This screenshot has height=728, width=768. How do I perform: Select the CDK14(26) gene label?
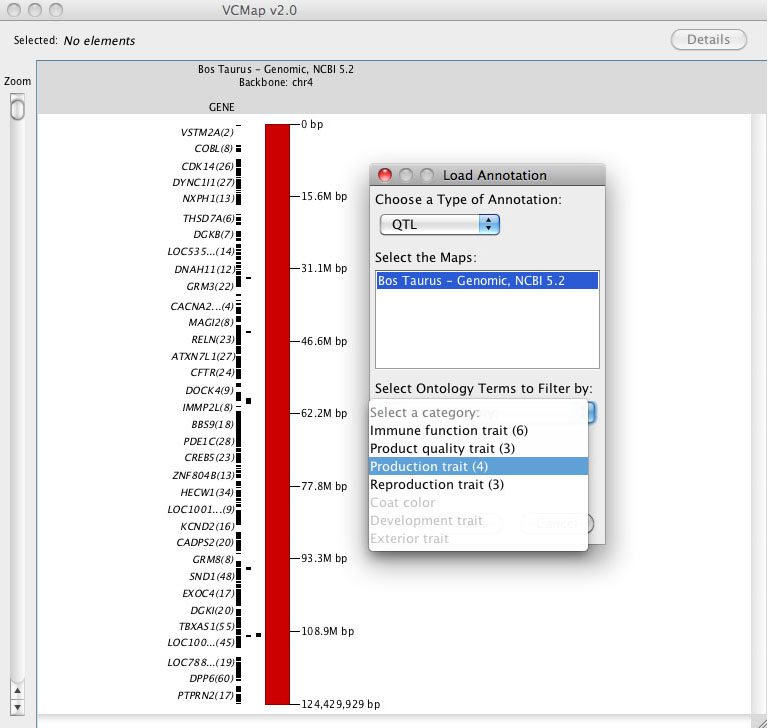point(208,167)
